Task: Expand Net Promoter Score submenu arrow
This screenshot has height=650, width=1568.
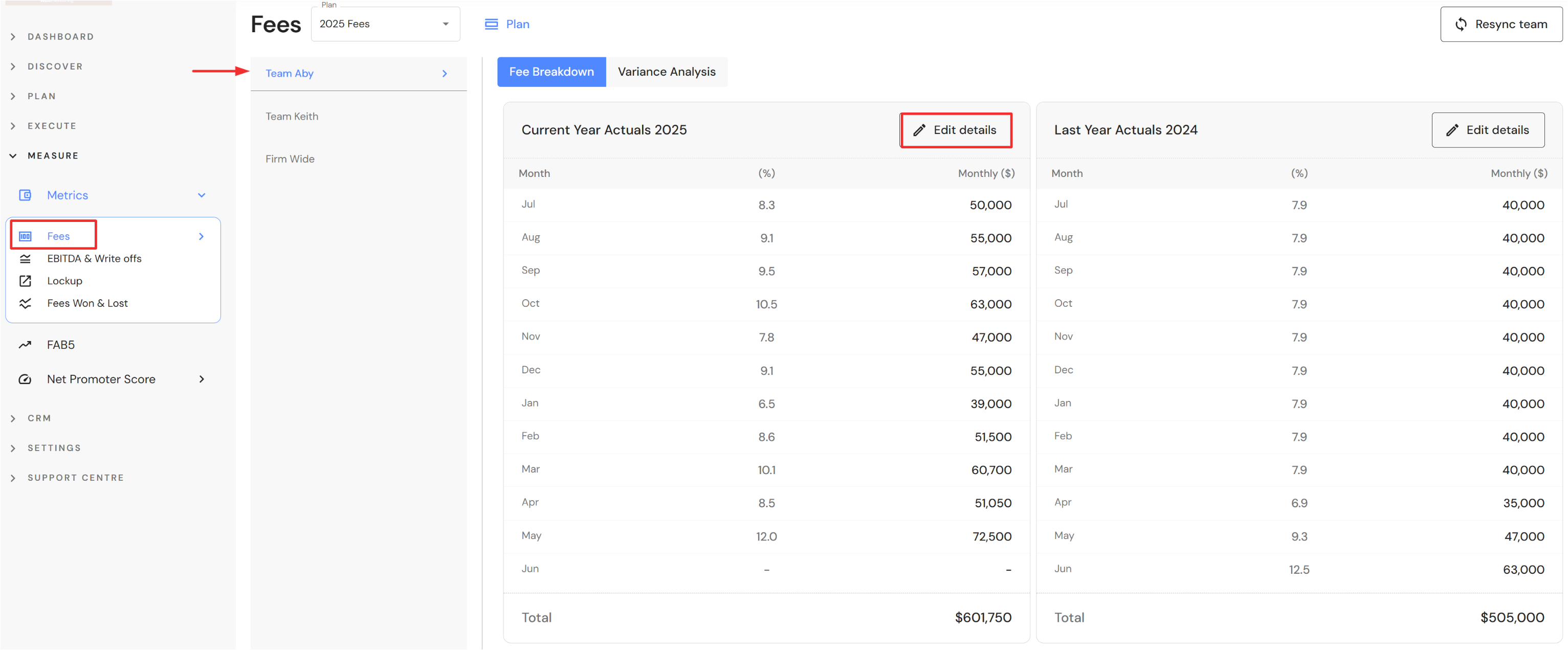Action: [x=202, y=379]
